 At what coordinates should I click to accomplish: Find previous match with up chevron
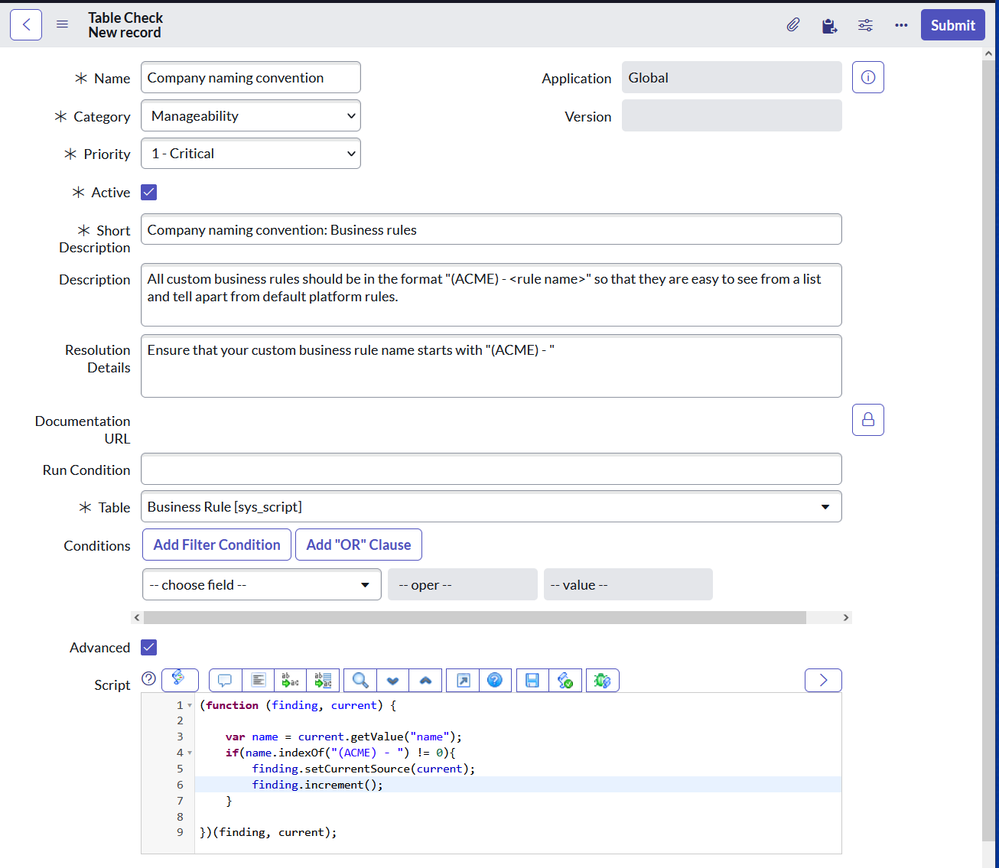426,680
